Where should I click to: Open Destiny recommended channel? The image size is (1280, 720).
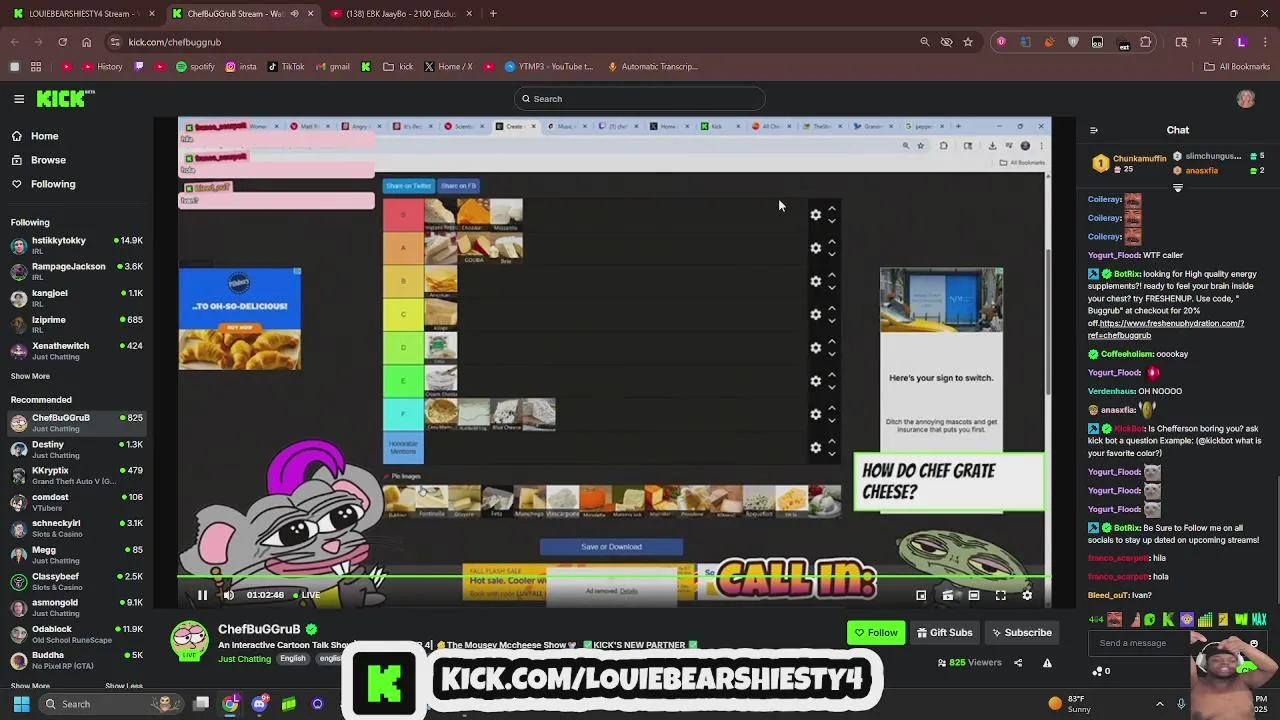(x=76, y=449)
